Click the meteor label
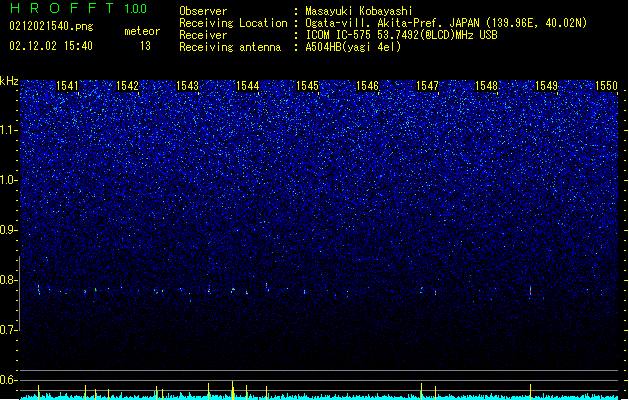 pyautogui.click(x=142, y=31)
